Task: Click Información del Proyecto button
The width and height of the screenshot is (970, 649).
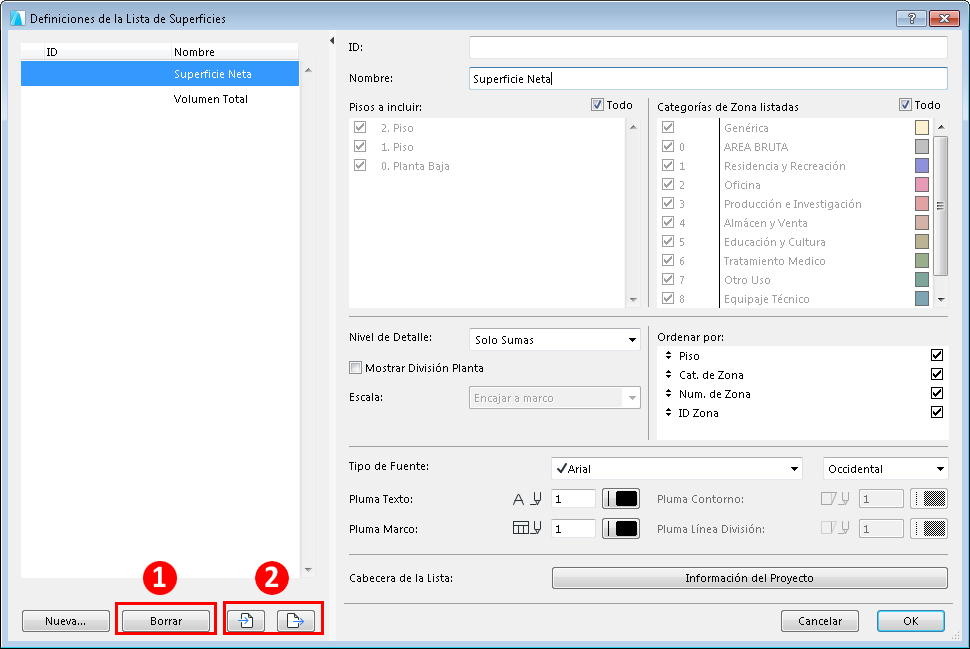Action: 749,578
